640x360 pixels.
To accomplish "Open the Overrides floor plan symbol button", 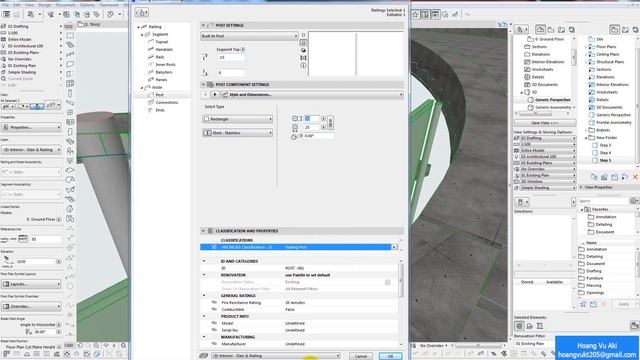I will 31,306.
